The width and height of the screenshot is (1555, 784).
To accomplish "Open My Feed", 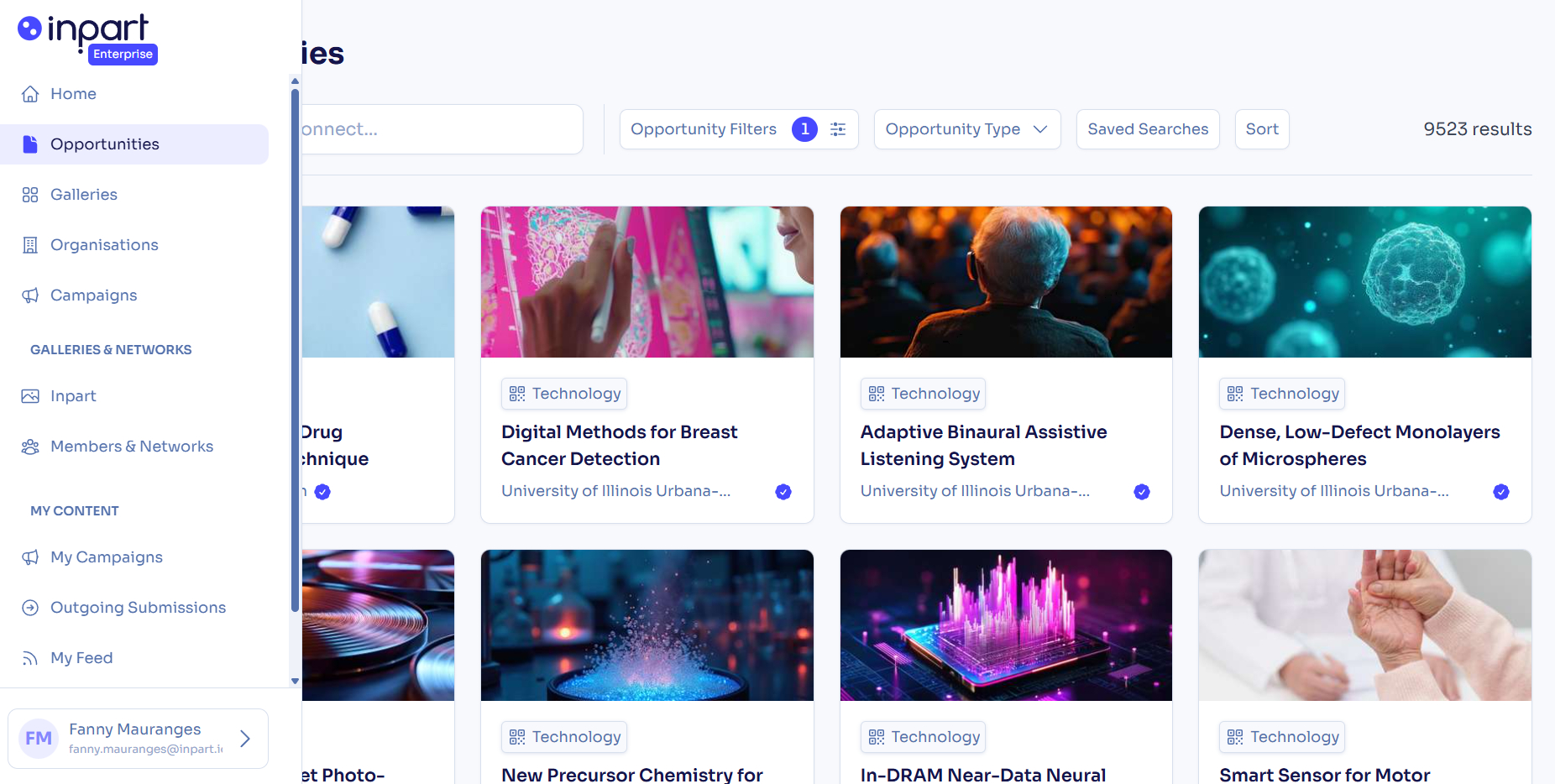I will click(134, 658).
